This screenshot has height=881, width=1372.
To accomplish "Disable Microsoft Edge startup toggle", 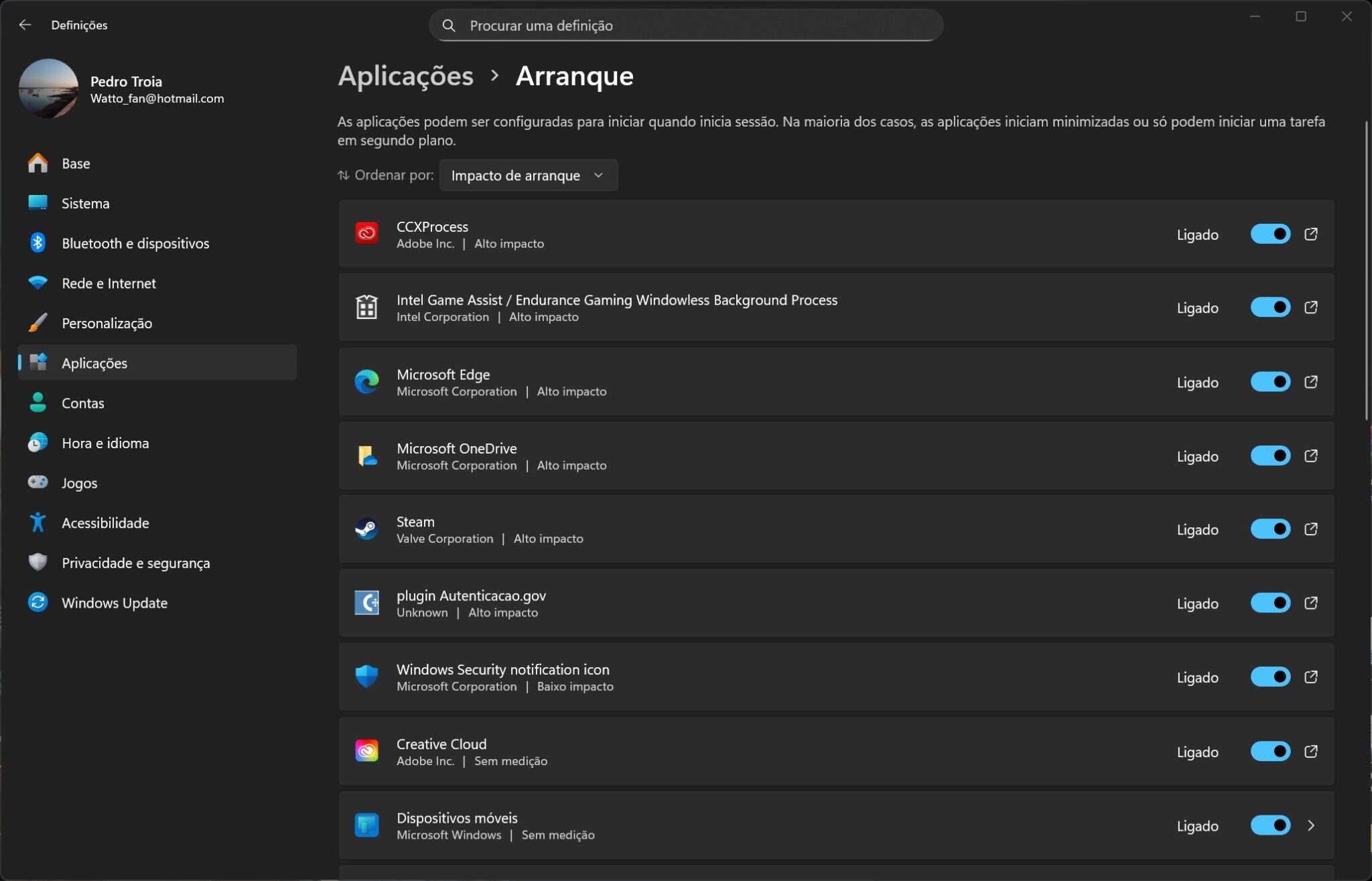I will click(x=1270, y=382).
